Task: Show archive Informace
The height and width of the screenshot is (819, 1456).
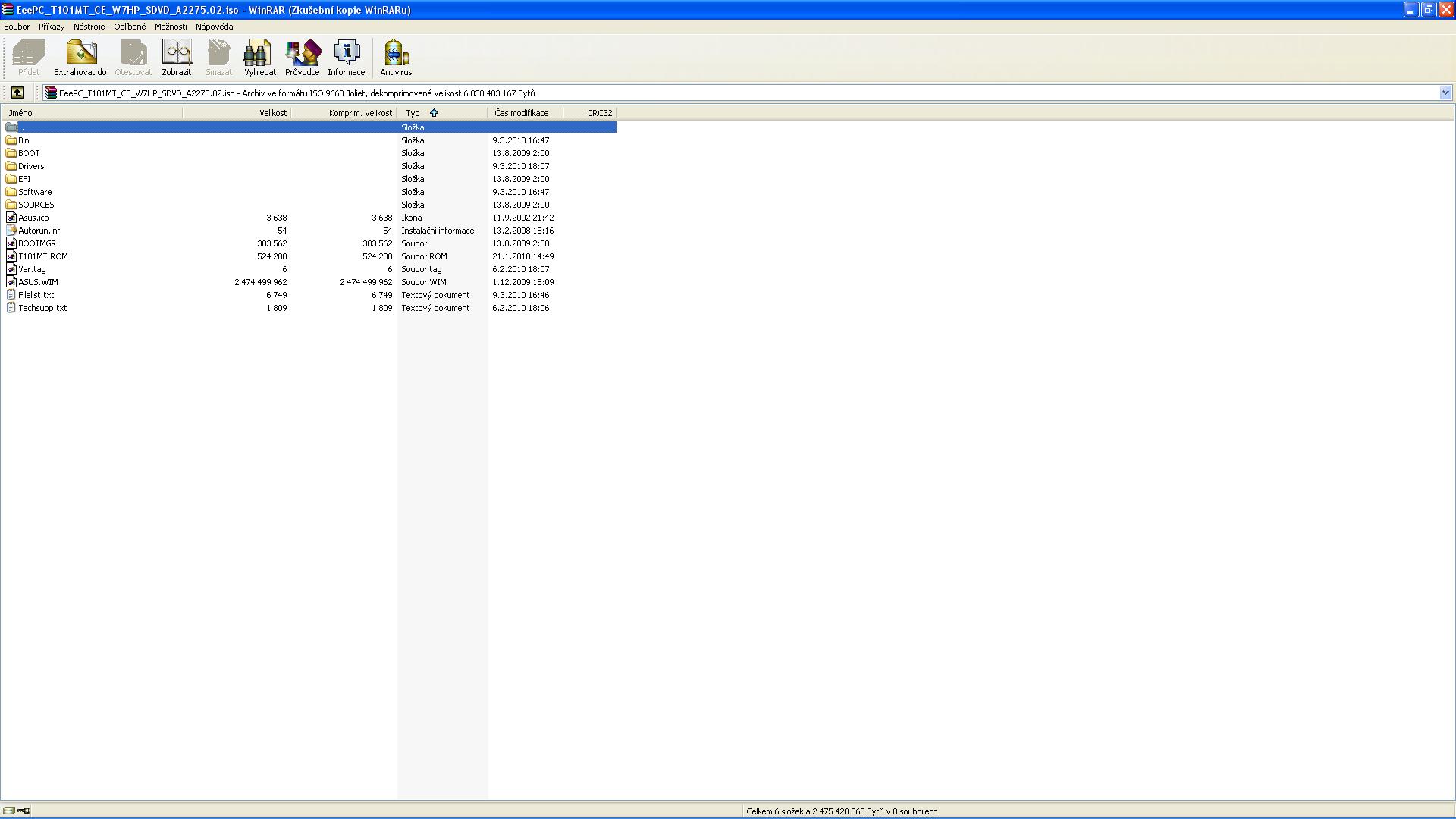Action: click(346, 58)
